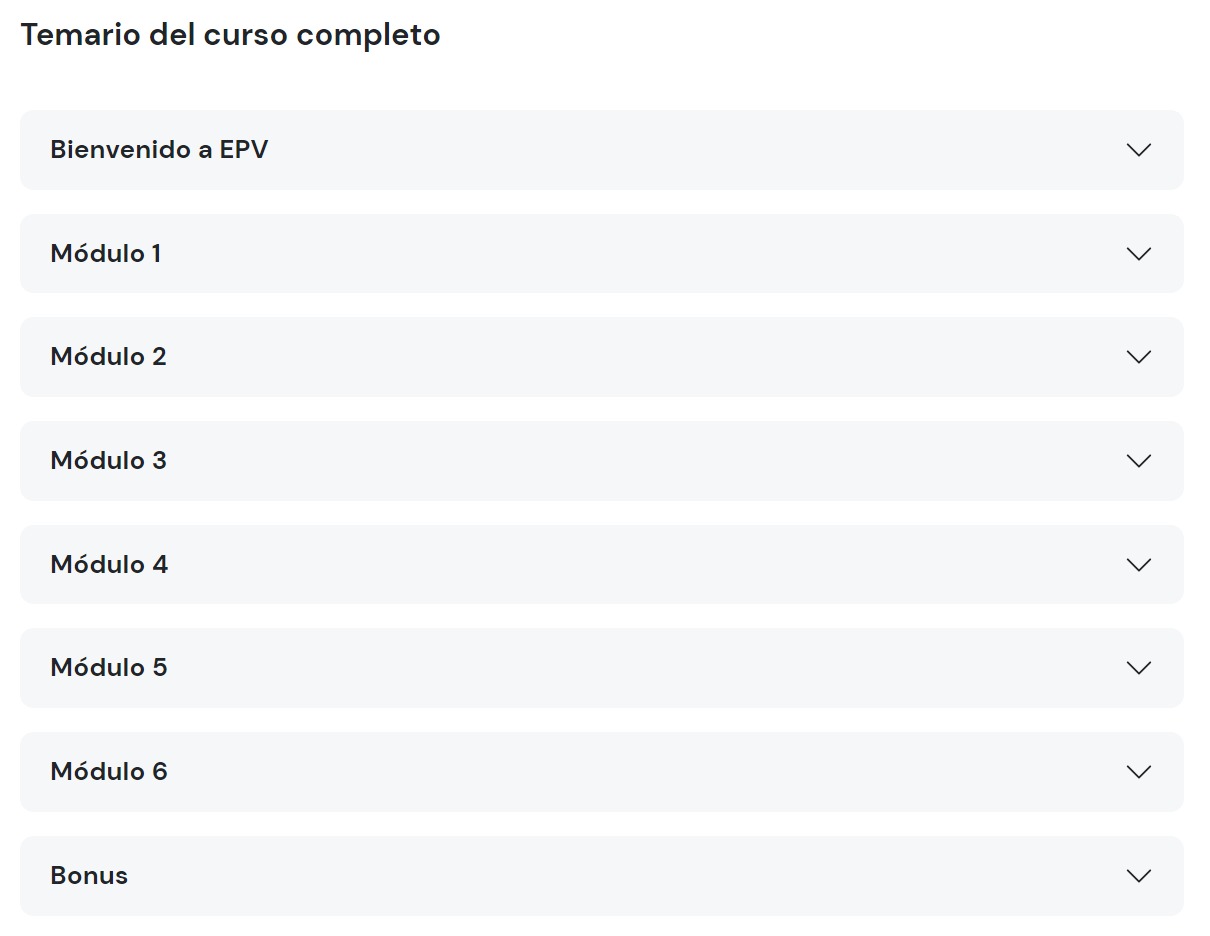This screenshot has height=936, width=1210.
Task: Click the arrow icon on Módulo 4 row
Action: tap(1138, 565)
